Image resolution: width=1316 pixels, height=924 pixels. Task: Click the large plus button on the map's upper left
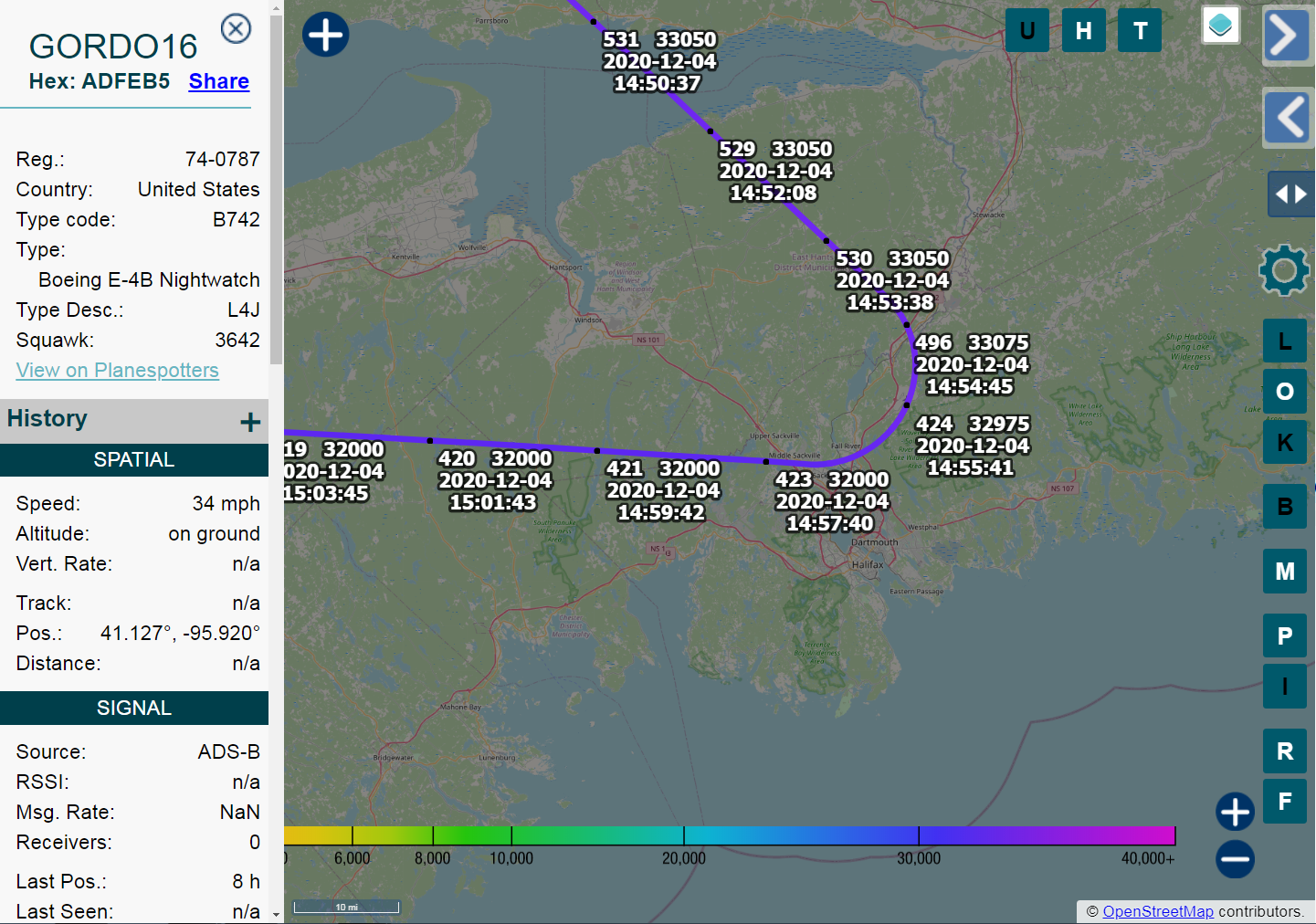tap(326, 35)
